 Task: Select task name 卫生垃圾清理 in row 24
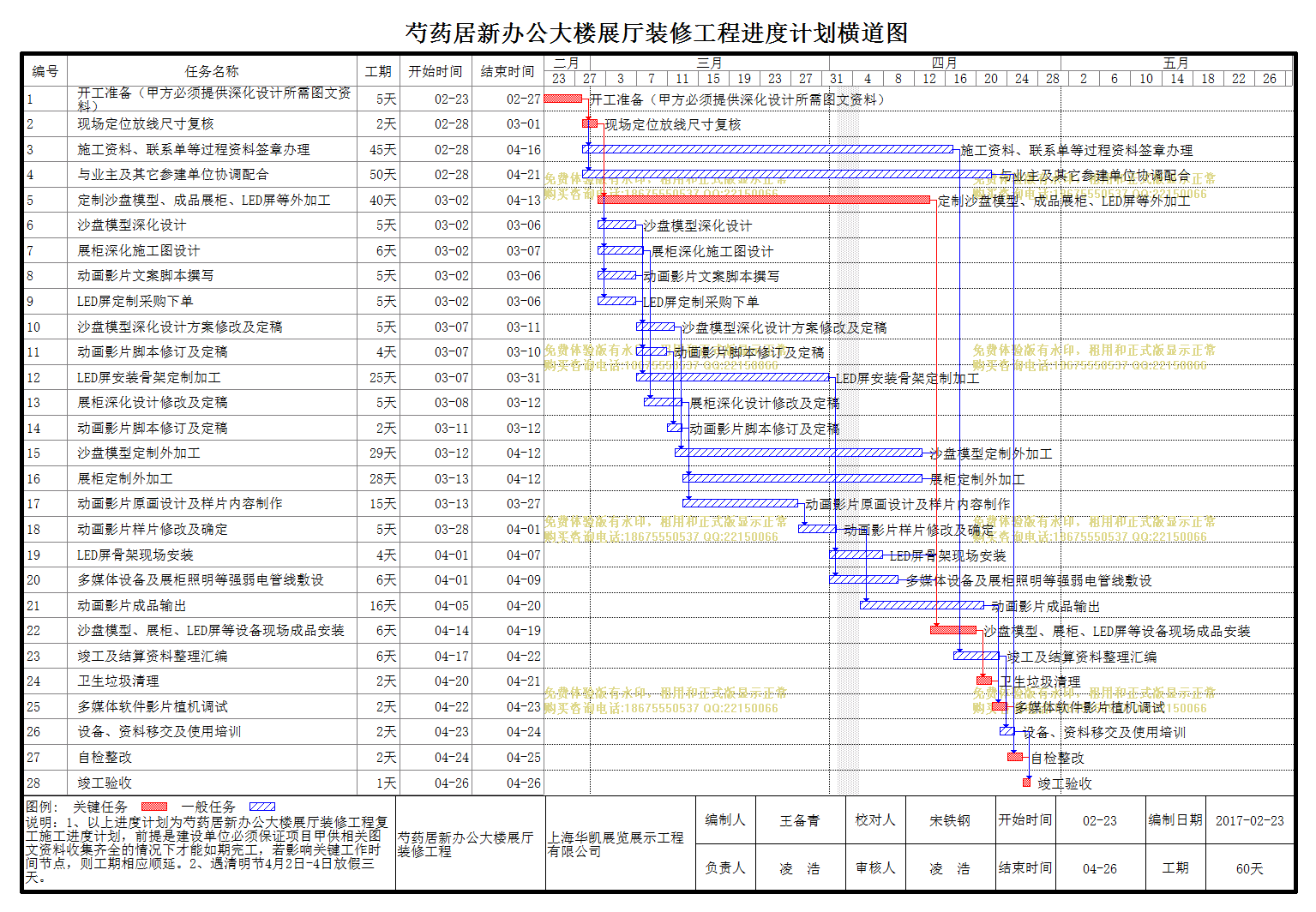(117, 681)
